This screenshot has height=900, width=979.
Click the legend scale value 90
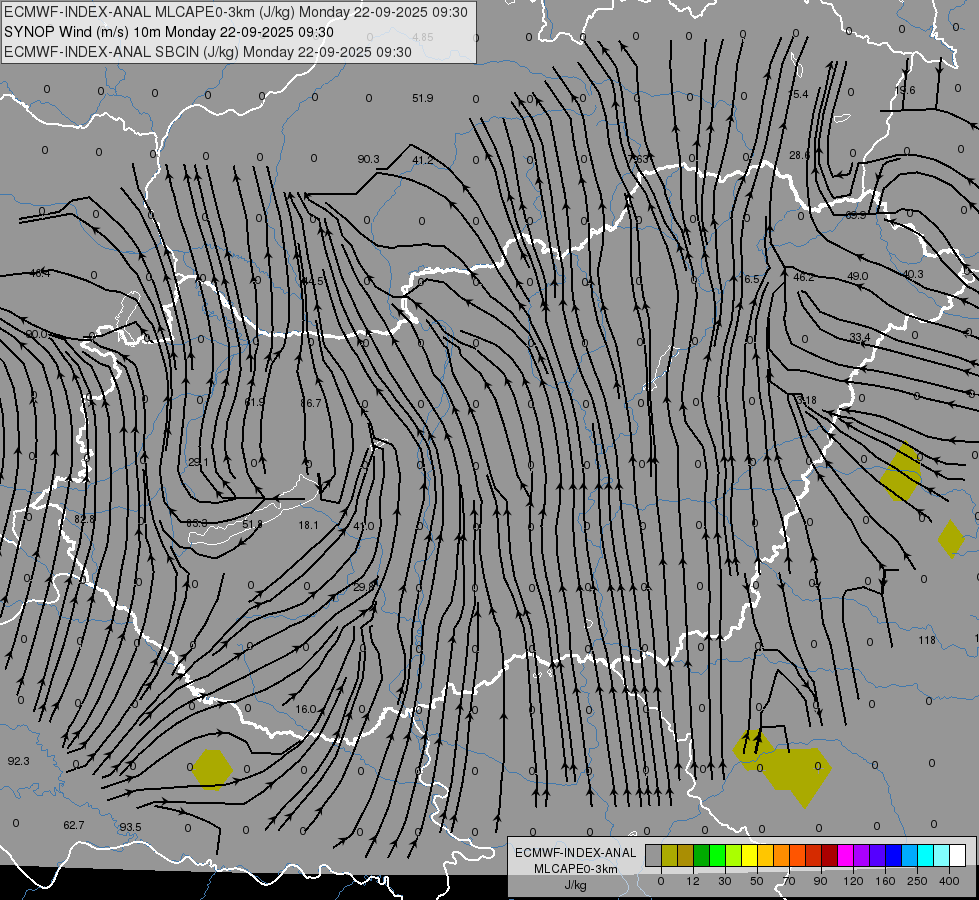point(820,881)
